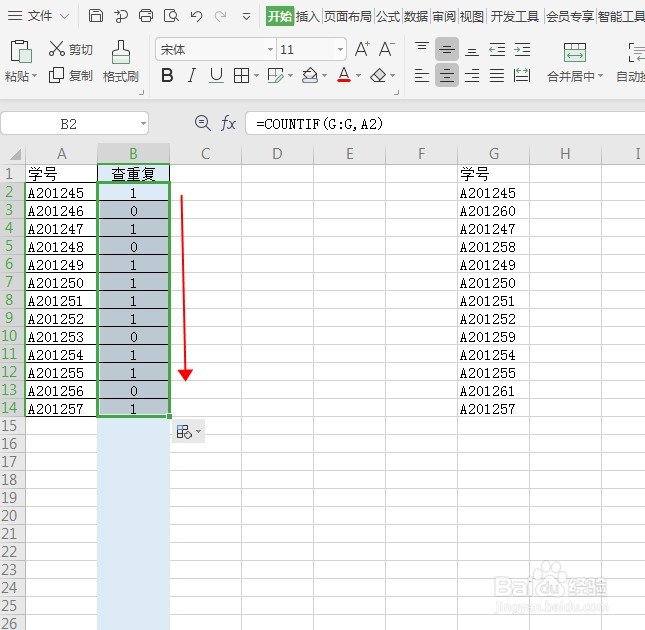
Task: Click the Redo arrow
Action: tap(221, 16)
